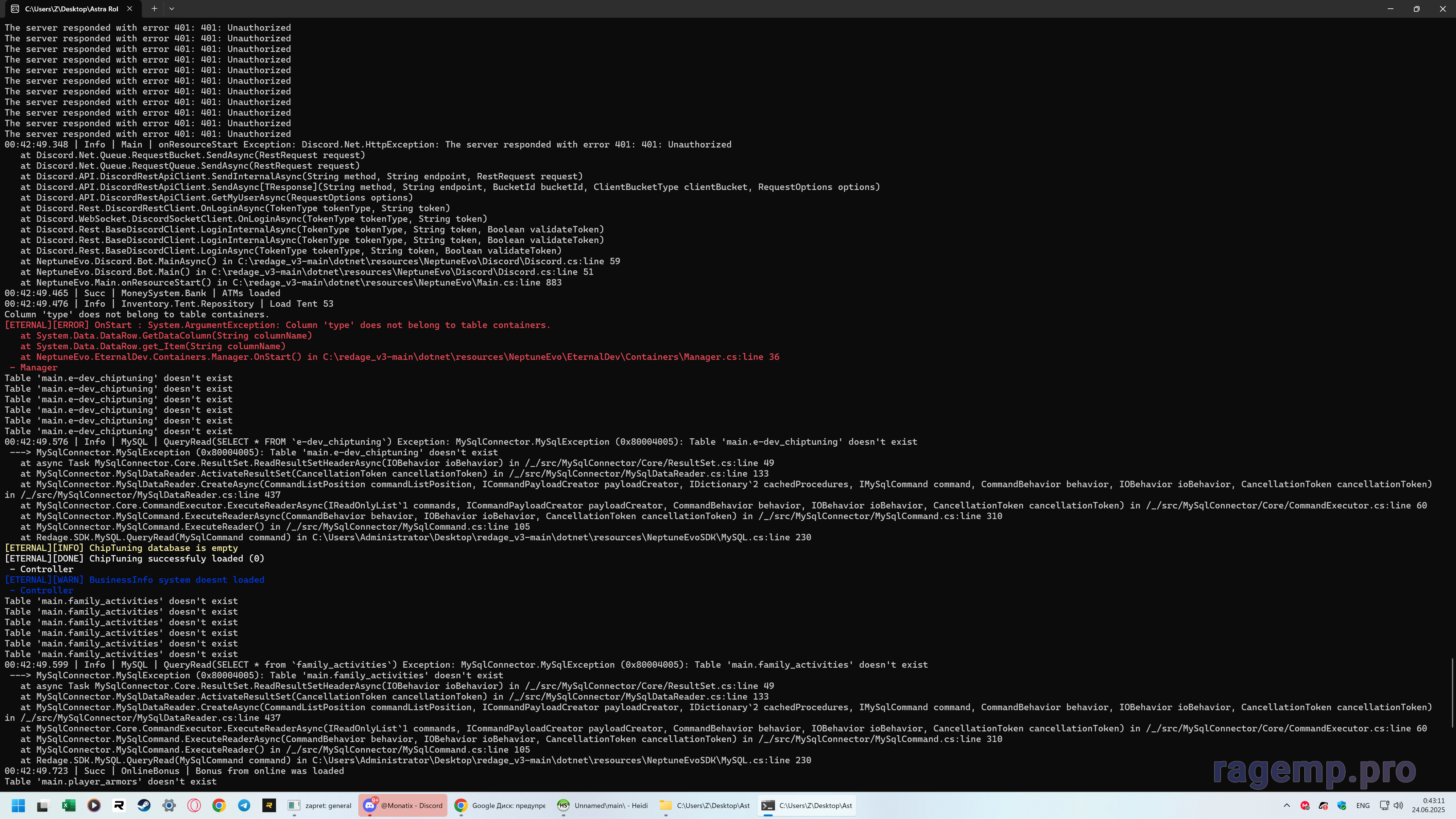Open the volume speaker control
1456x819 pixels.
click(x=1398, y=805)
